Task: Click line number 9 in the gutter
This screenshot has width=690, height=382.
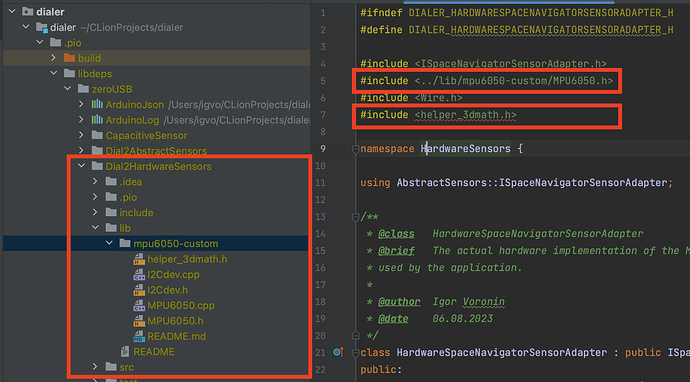Action: click(323, 149)
